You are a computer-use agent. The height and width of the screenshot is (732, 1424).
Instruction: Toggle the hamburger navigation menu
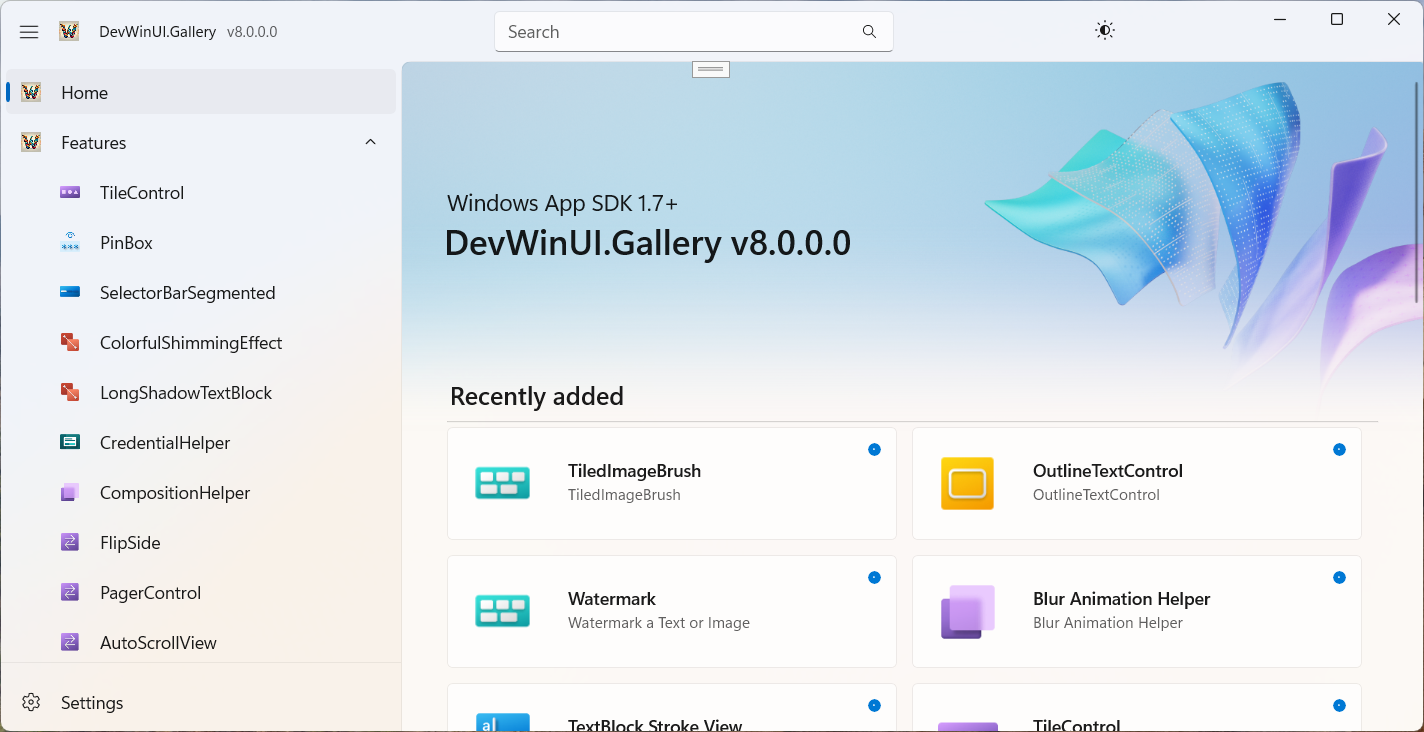point(29,32)
